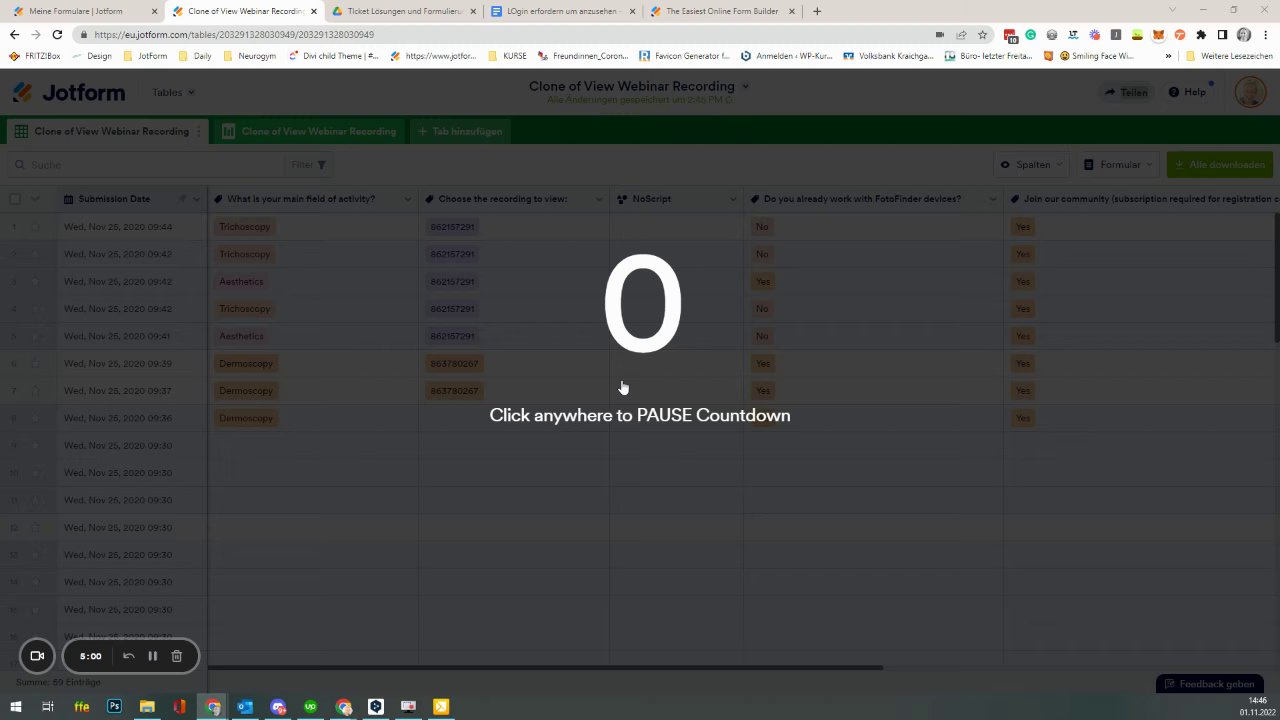
Task: Restart the recording with the undo arrow
Action: pos(129,656)
